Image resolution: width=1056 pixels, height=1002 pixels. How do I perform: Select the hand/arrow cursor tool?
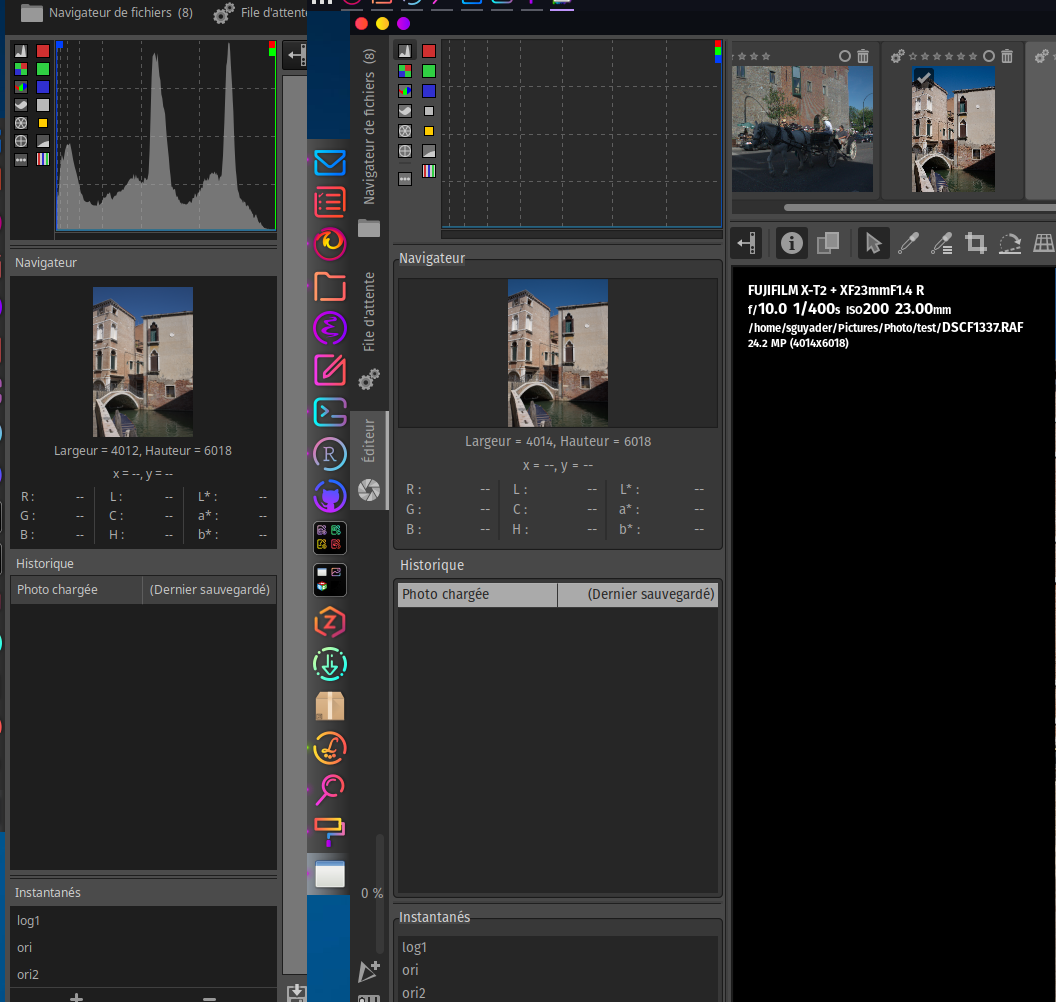click(x=873, y=243)
